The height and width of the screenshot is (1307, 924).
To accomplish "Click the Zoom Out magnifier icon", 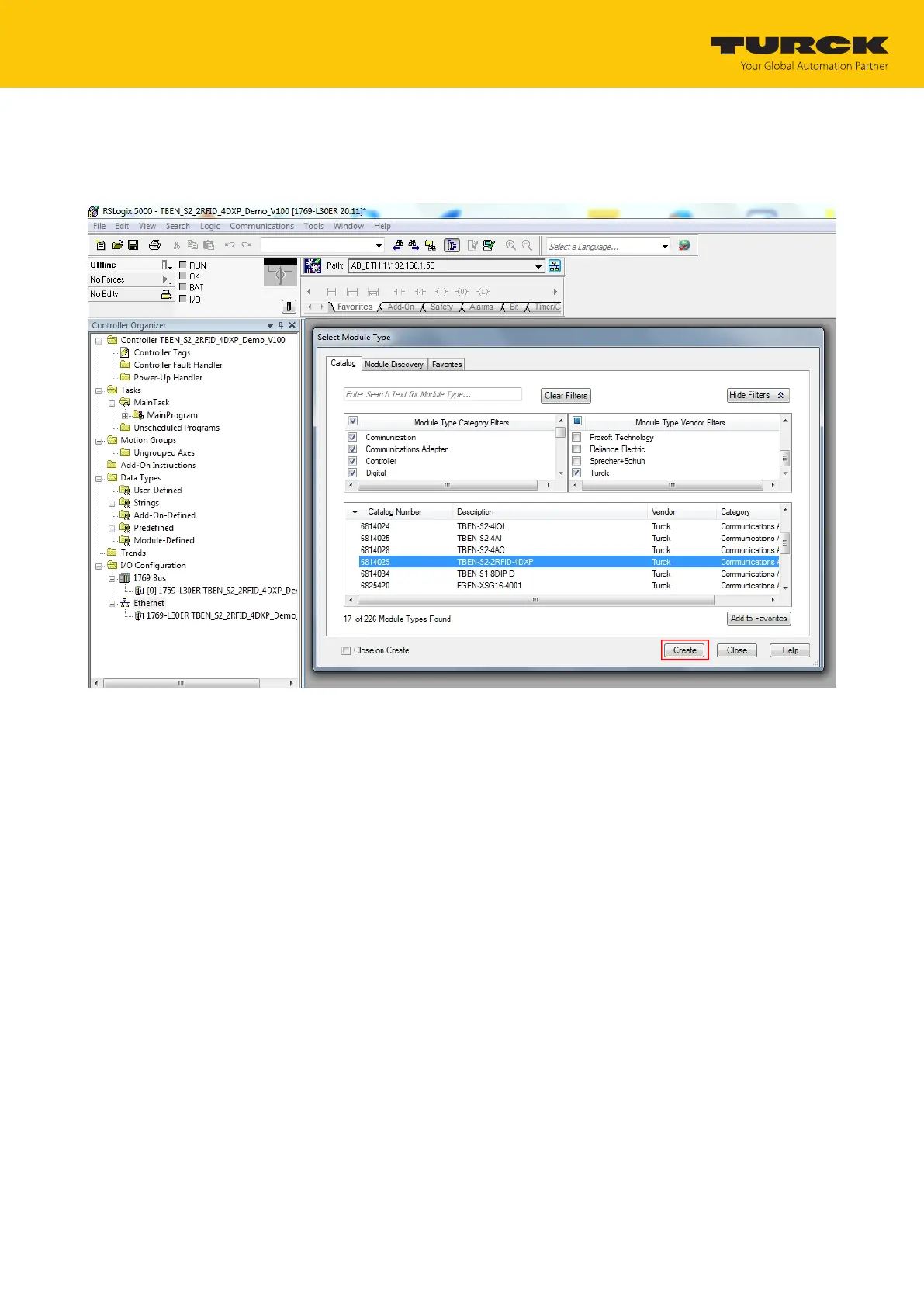I will 527,245.
